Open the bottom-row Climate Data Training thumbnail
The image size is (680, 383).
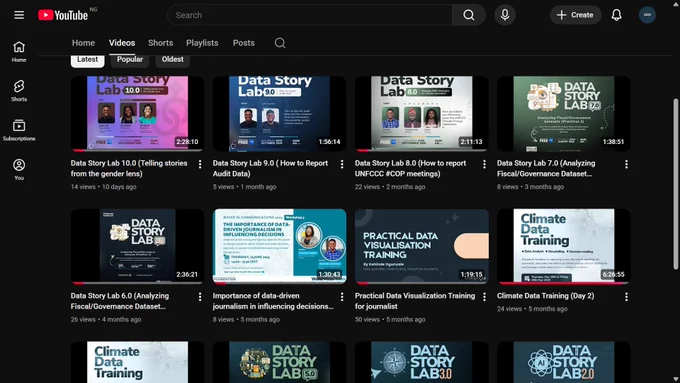[137, 362]
